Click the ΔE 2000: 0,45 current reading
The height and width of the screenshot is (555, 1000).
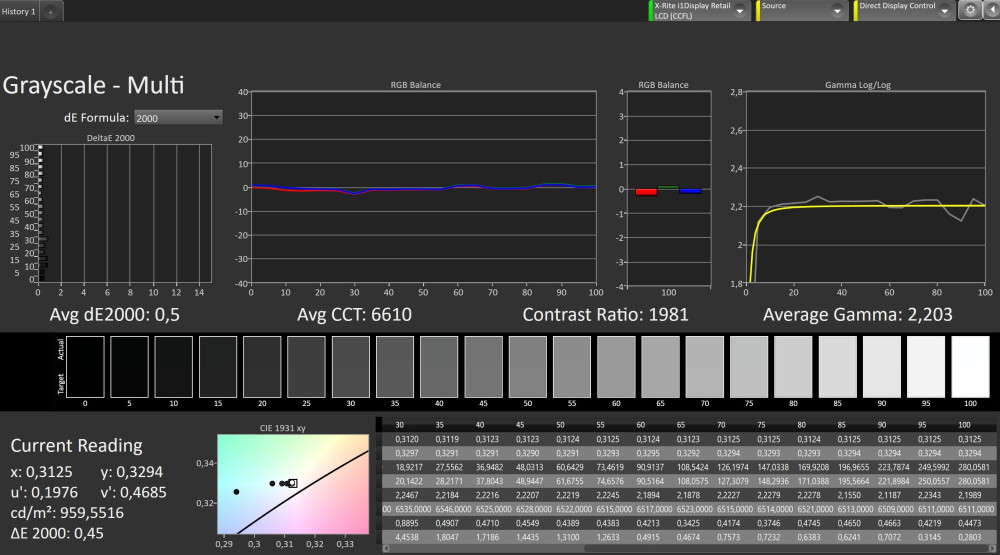[x=57, y=533]
